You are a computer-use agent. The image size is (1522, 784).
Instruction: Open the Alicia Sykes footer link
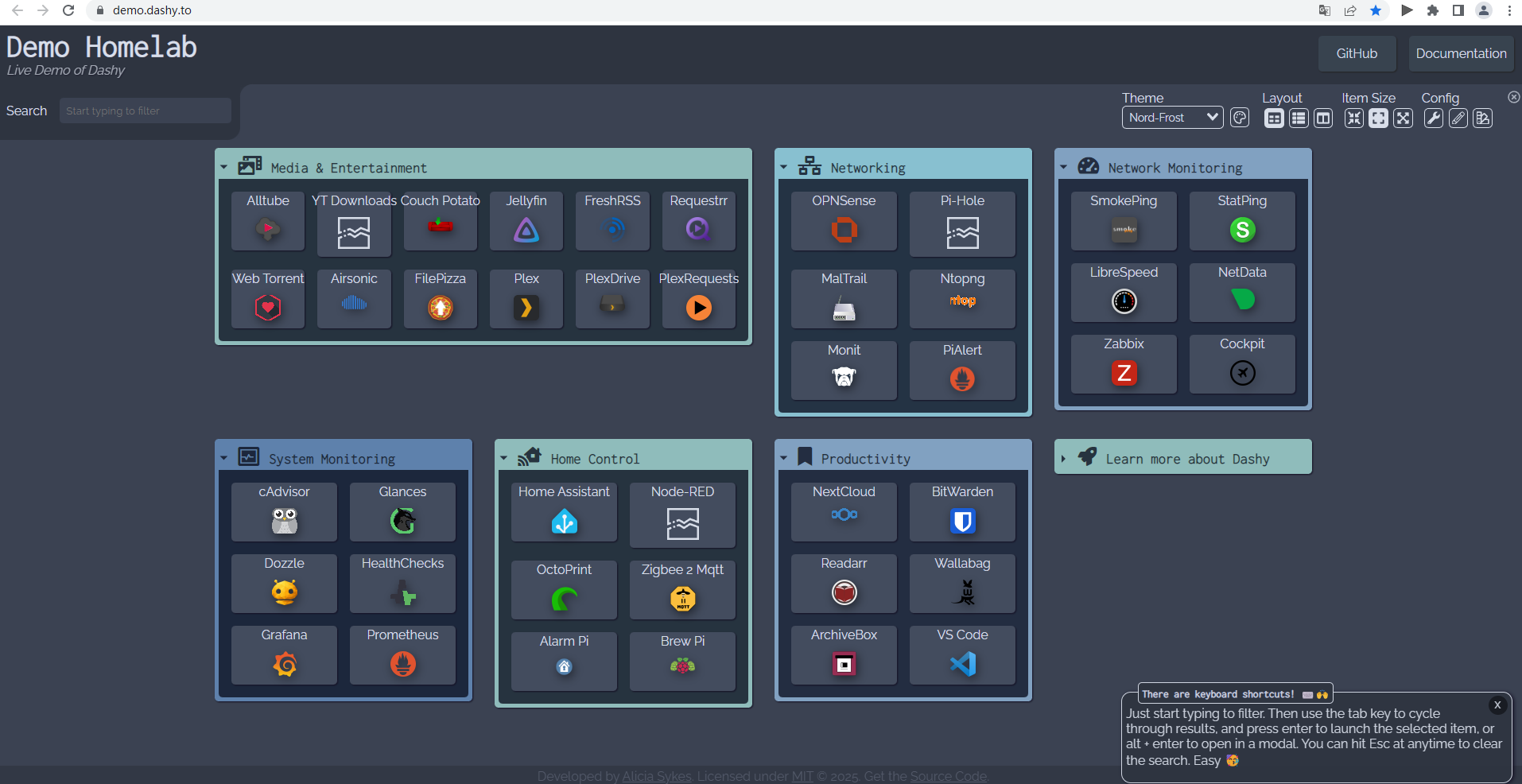click(657, 776)
